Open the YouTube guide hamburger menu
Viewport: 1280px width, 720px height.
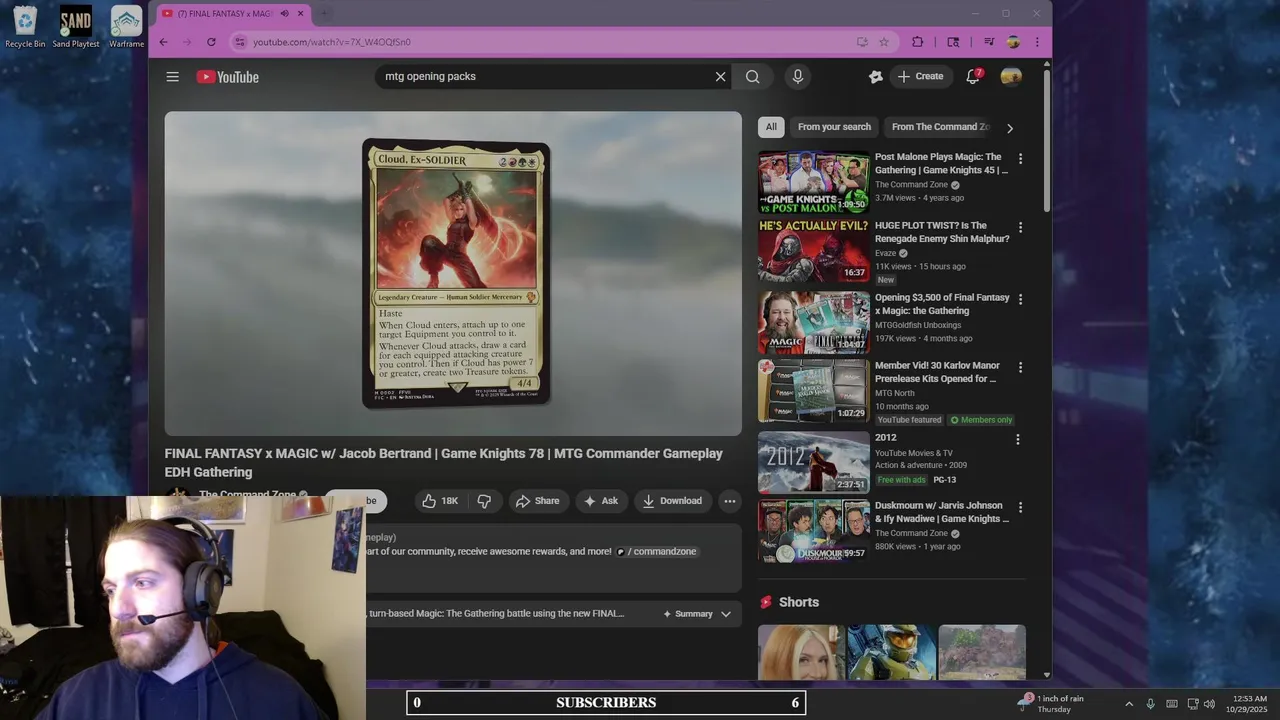click(x=172, y=77)
